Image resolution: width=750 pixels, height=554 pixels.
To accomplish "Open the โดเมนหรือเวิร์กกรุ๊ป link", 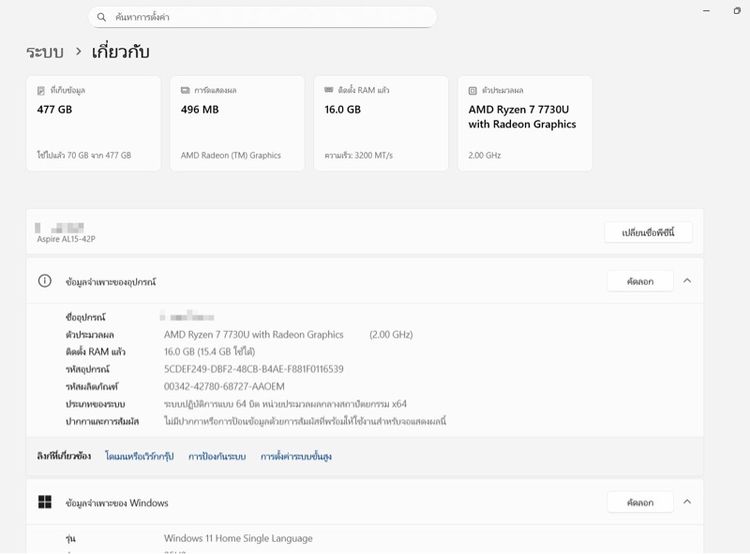I will pos(139,456).
